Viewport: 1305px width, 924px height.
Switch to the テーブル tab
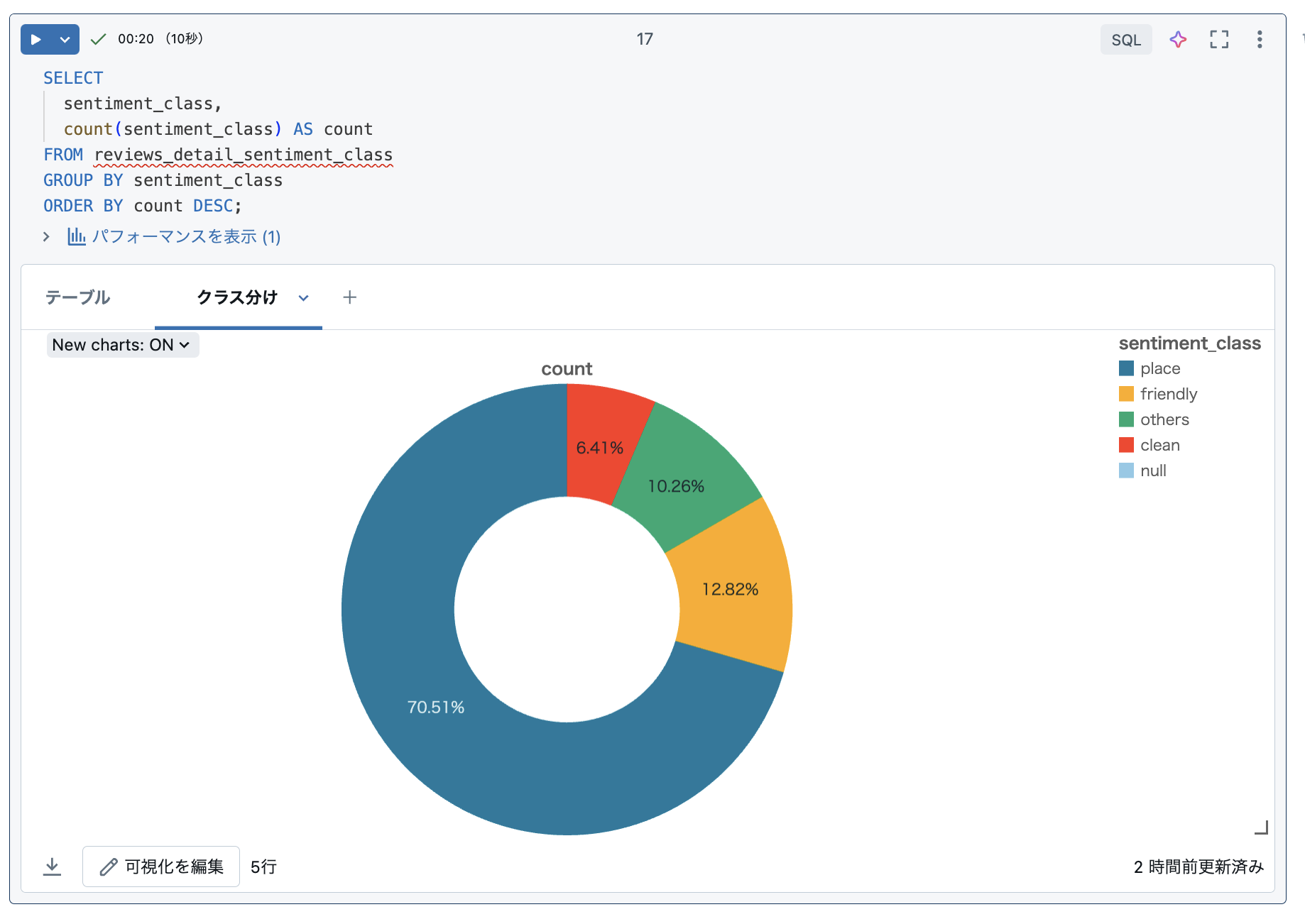point(78,297)
